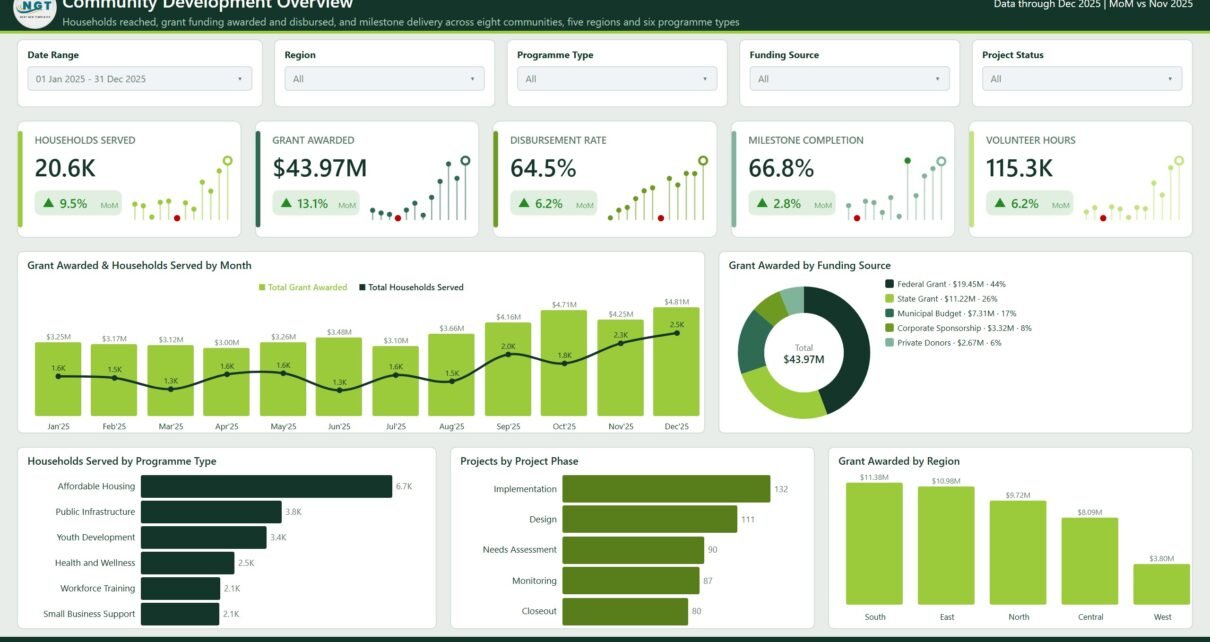Select the Affordable Housing bar

[x=266, y=486]
